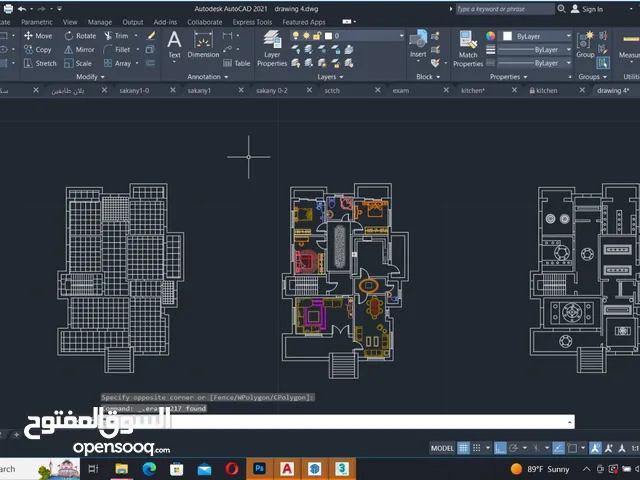This screenshot has height=480, width=640.
Task: Open the 89°F Sunny weather widget
Action: [540, 469]
